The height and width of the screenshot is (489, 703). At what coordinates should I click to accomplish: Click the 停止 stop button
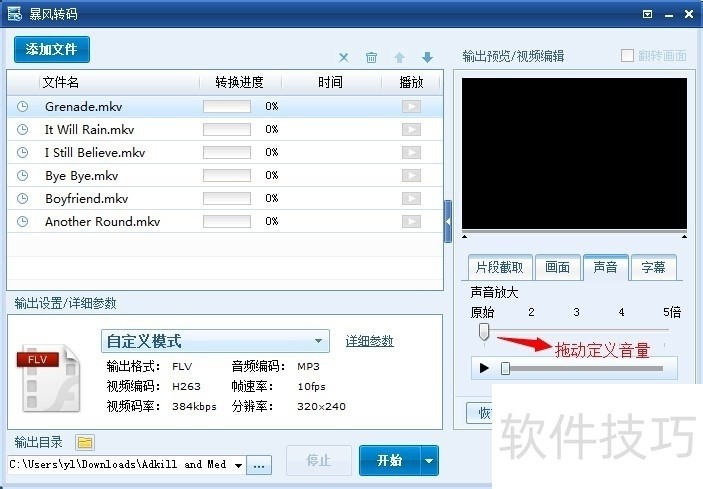coord(318,460)
